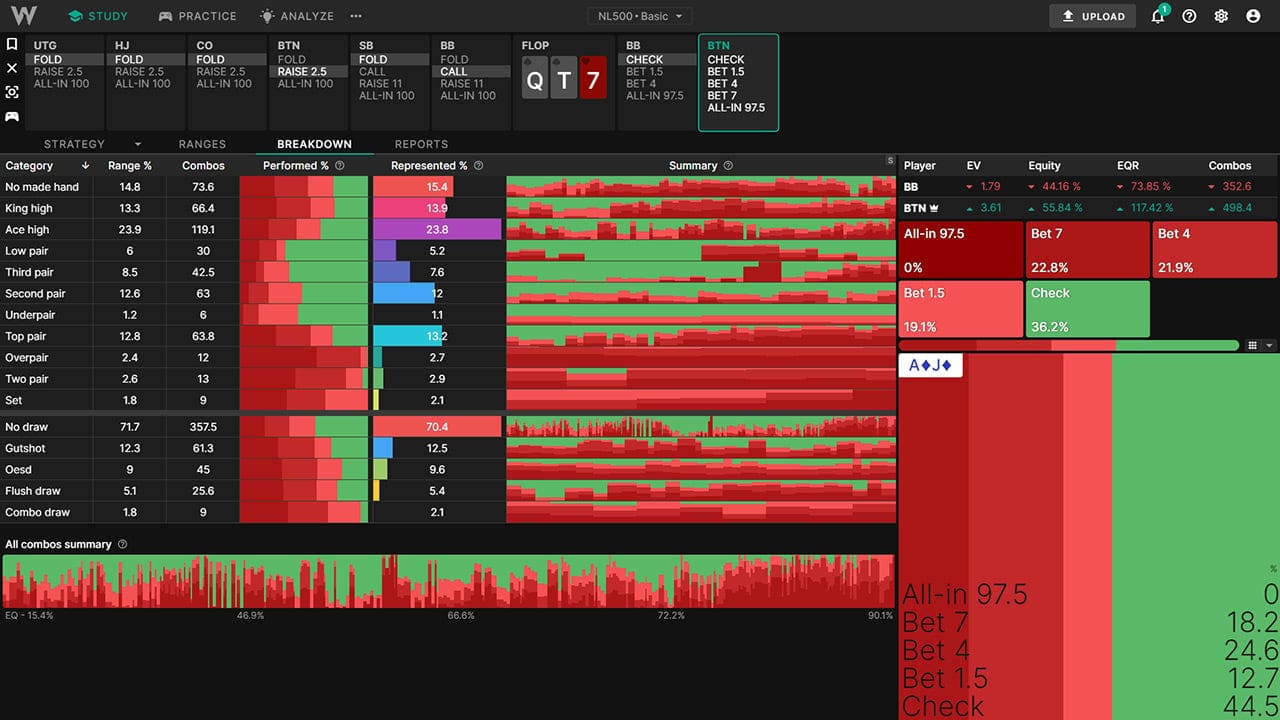
Task: Select the Flush draw category row
Action: 448,491
